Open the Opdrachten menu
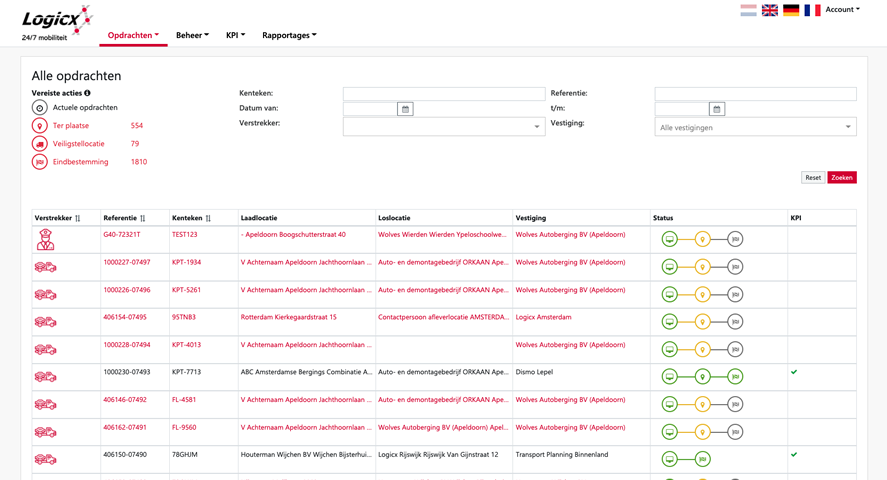This screenshot has height=480, width=887. (x=133, y=35)
